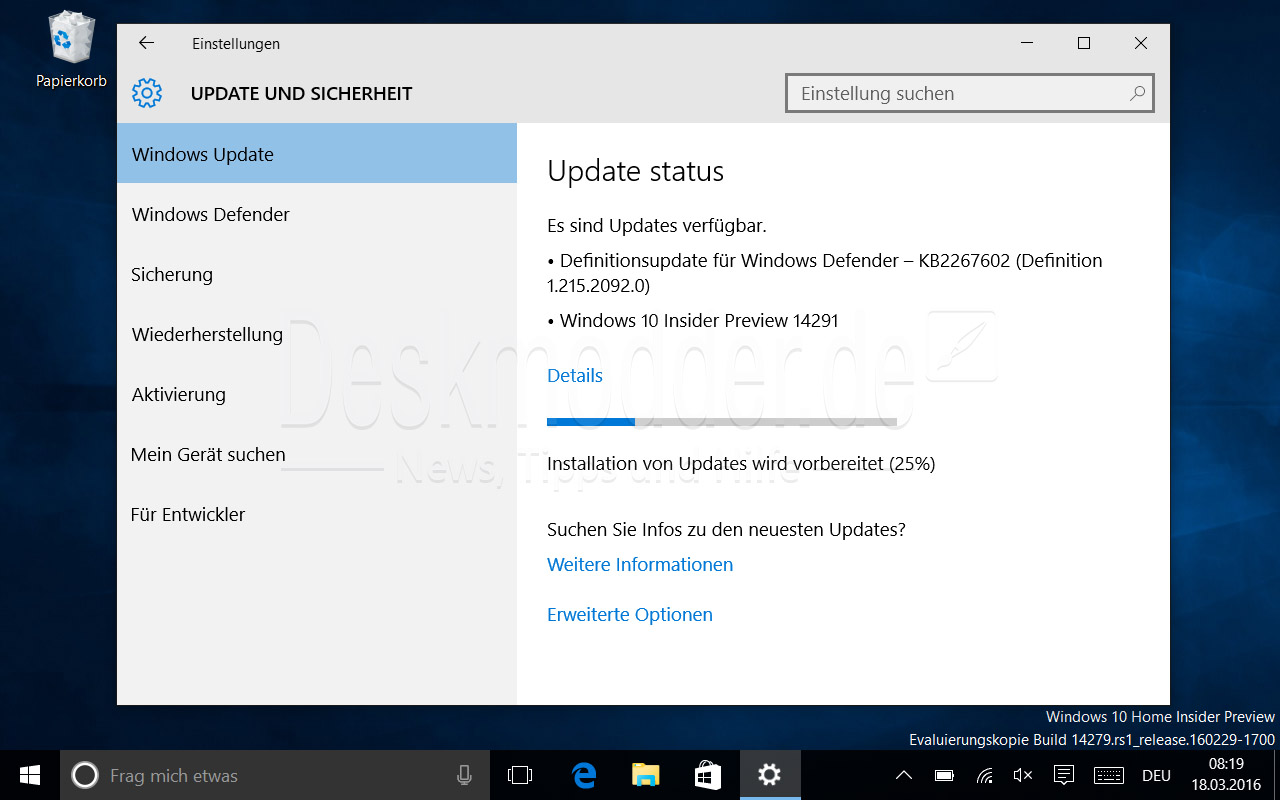Click the muted volume tray icon

click(x=1023, y=775)
